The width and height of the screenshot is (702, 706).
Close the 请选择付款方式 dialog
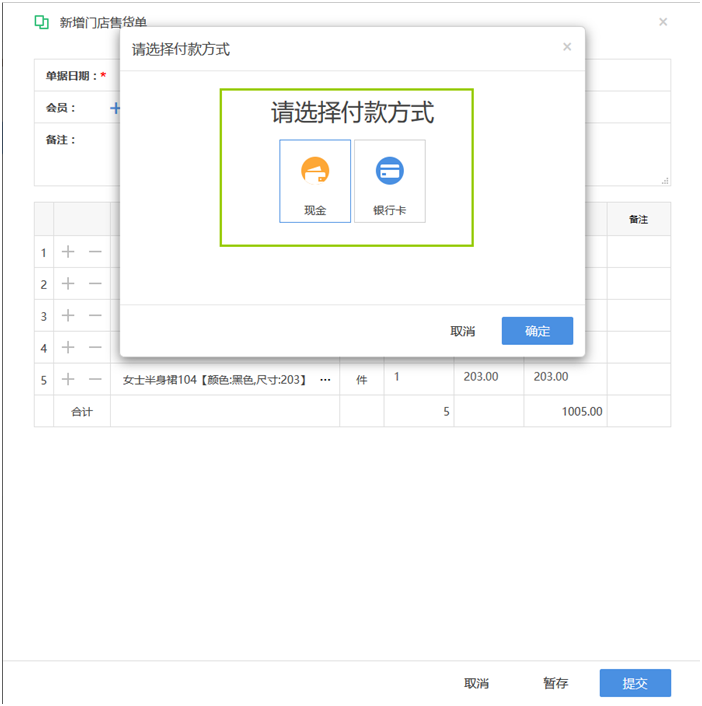(x=567, y=47)
